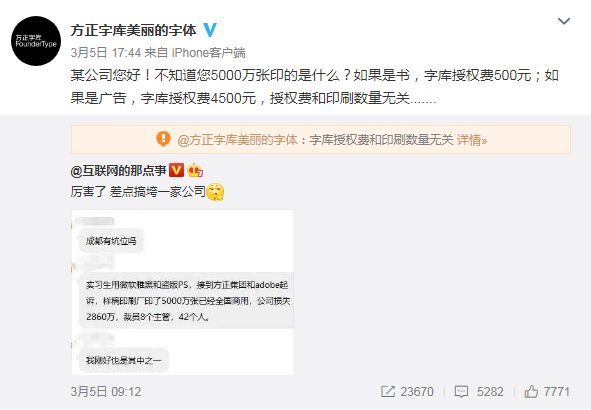
Task: Open the 详情» link in banner
Action: tap(472, 140)
